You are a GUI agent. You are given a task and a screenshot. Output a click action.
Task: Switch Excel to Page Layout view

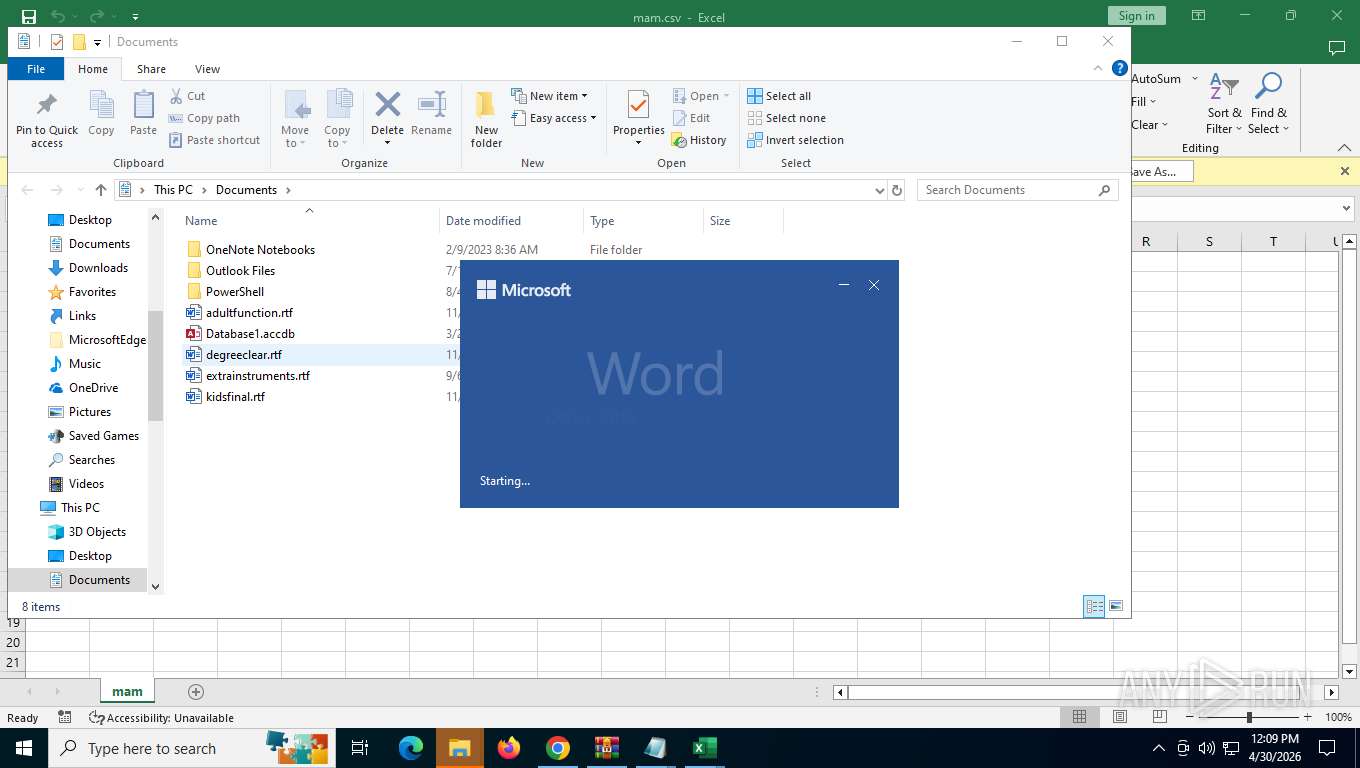click(1120, 717)
